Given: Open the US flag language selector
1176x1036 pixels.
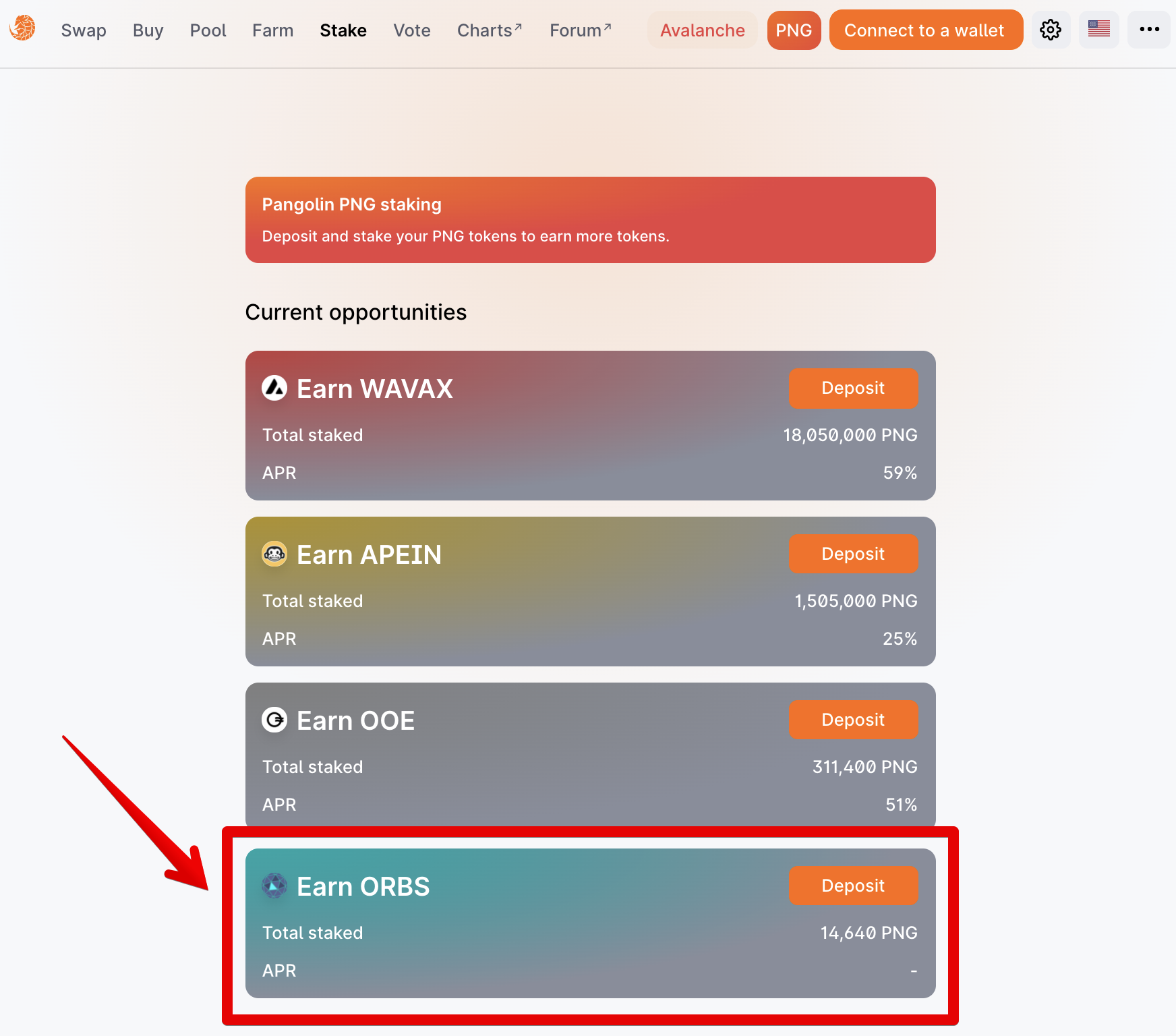Looking at the screenshot, I should (x=1099, y=30).
